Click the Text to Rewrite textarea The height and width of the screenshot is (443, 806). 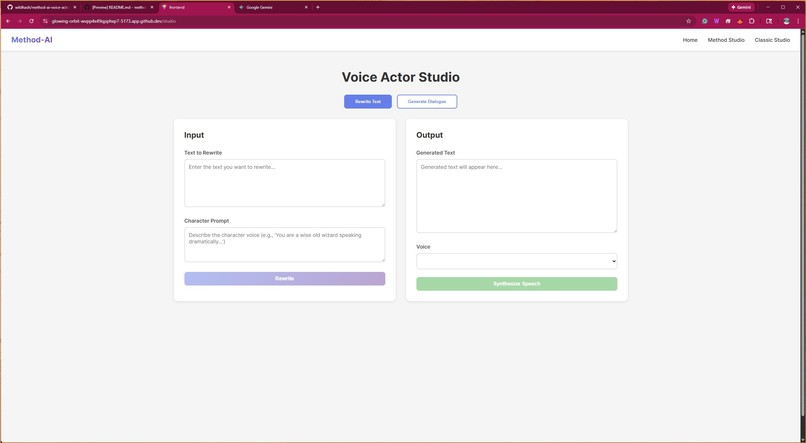click(x=284, y=183)
